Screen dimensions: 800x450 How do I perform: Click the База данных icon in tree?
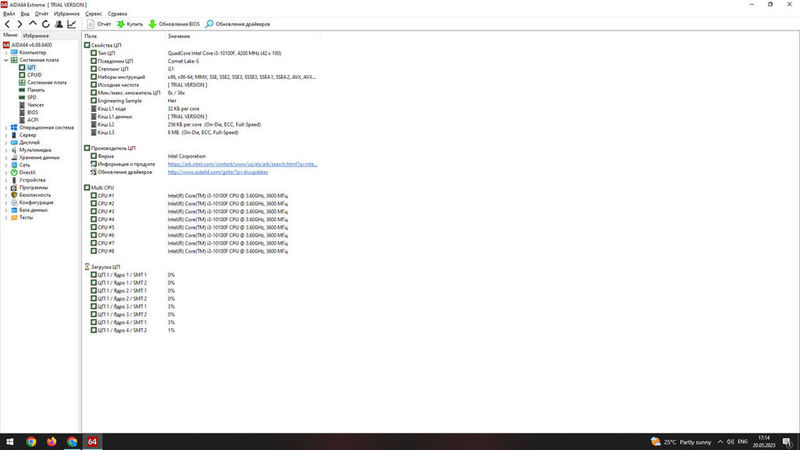[14, 210]
